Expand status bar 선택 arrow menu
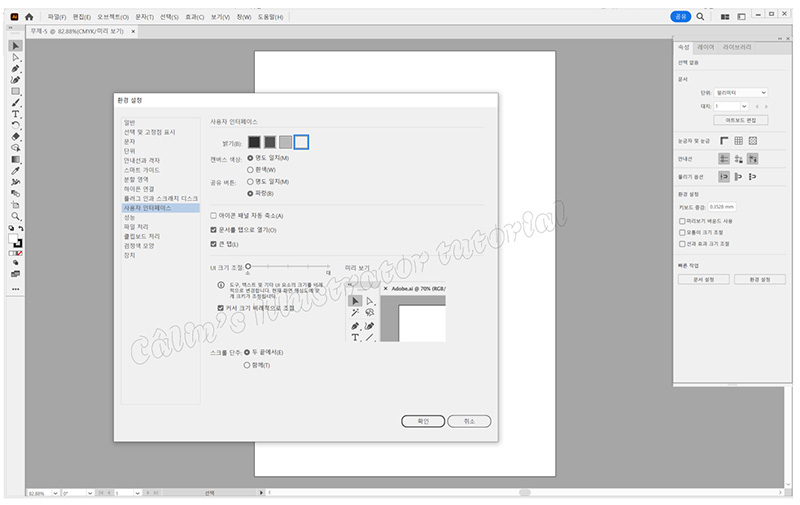This screenshot has height=505, width=800. 261,493
